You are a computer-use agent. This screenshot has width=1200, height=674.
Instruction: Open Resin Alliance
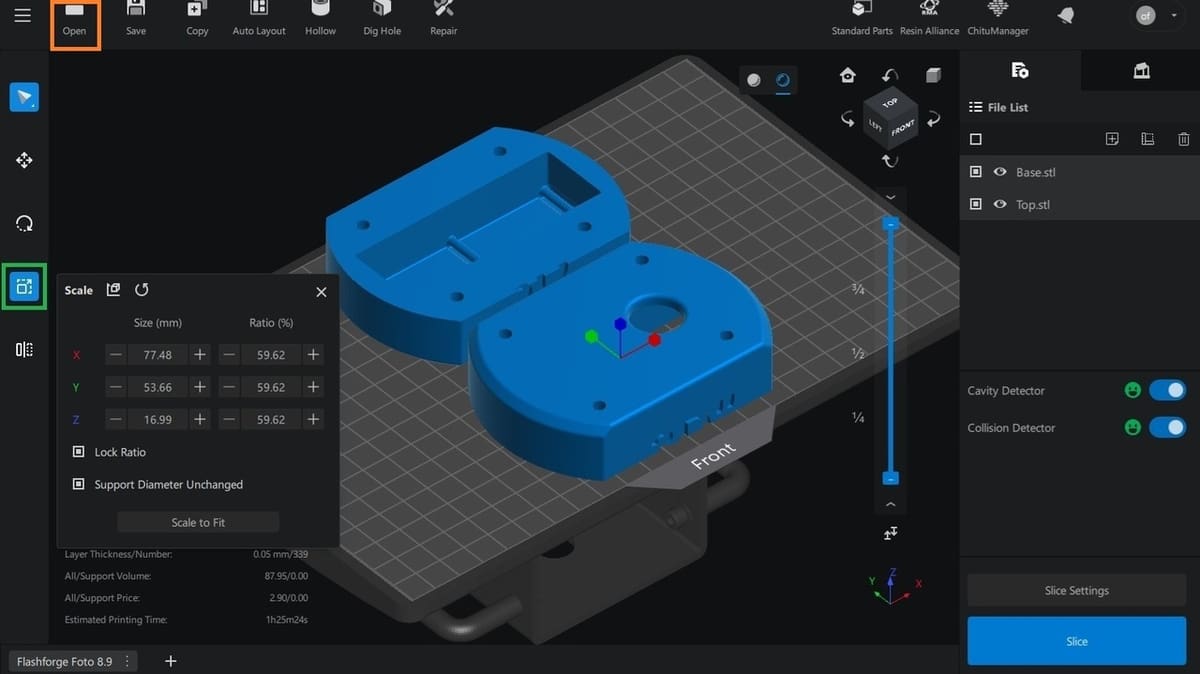pos(929,19)
